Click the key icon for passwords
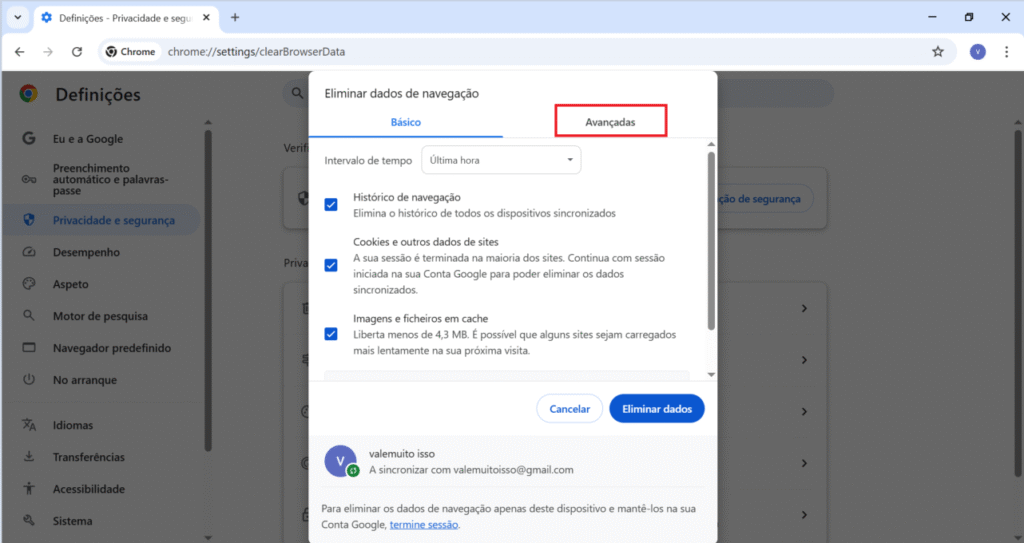Screen dimensions: 1024x543 pos(29,179)
